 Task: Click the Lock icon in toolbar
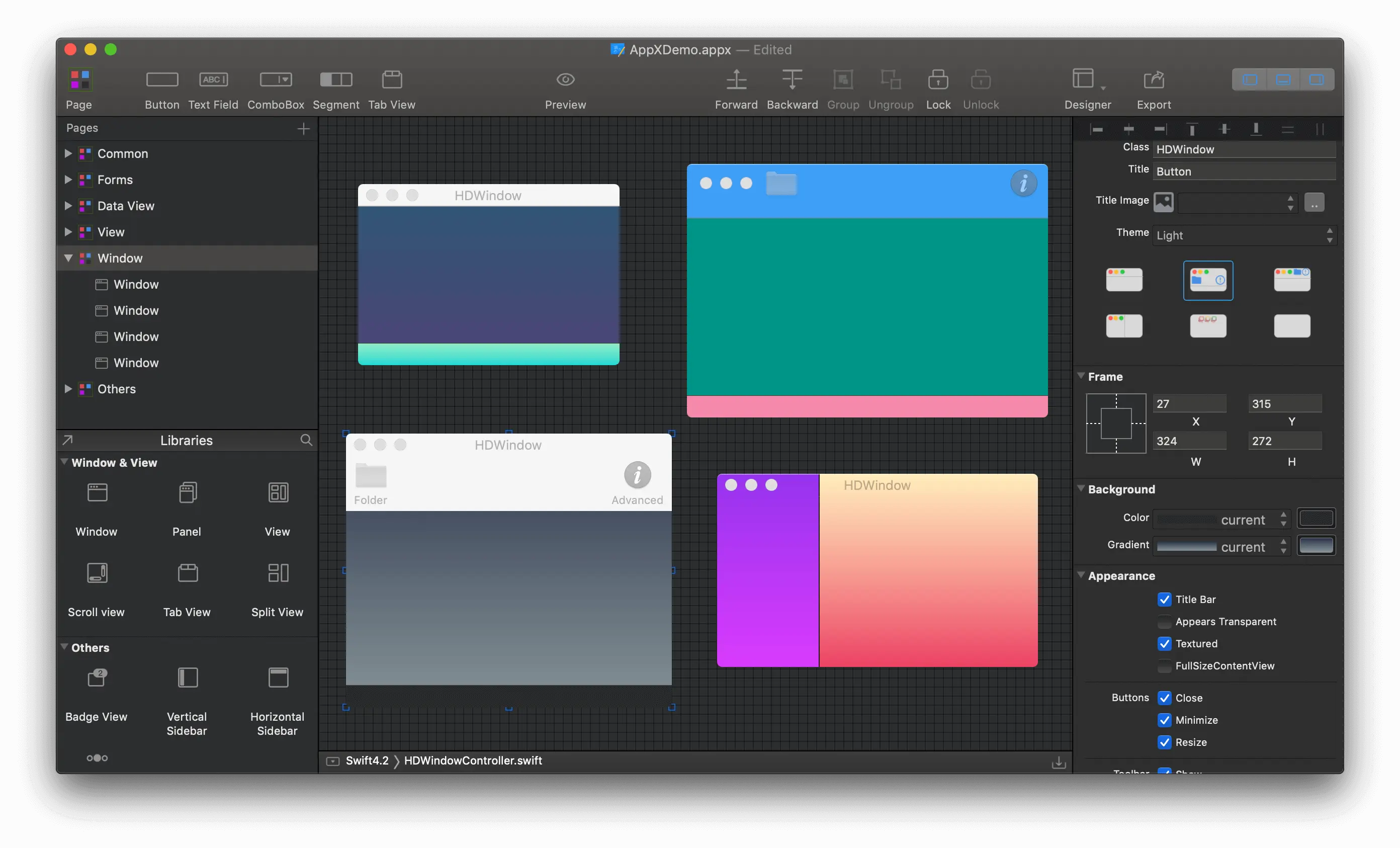pos(937,79)
